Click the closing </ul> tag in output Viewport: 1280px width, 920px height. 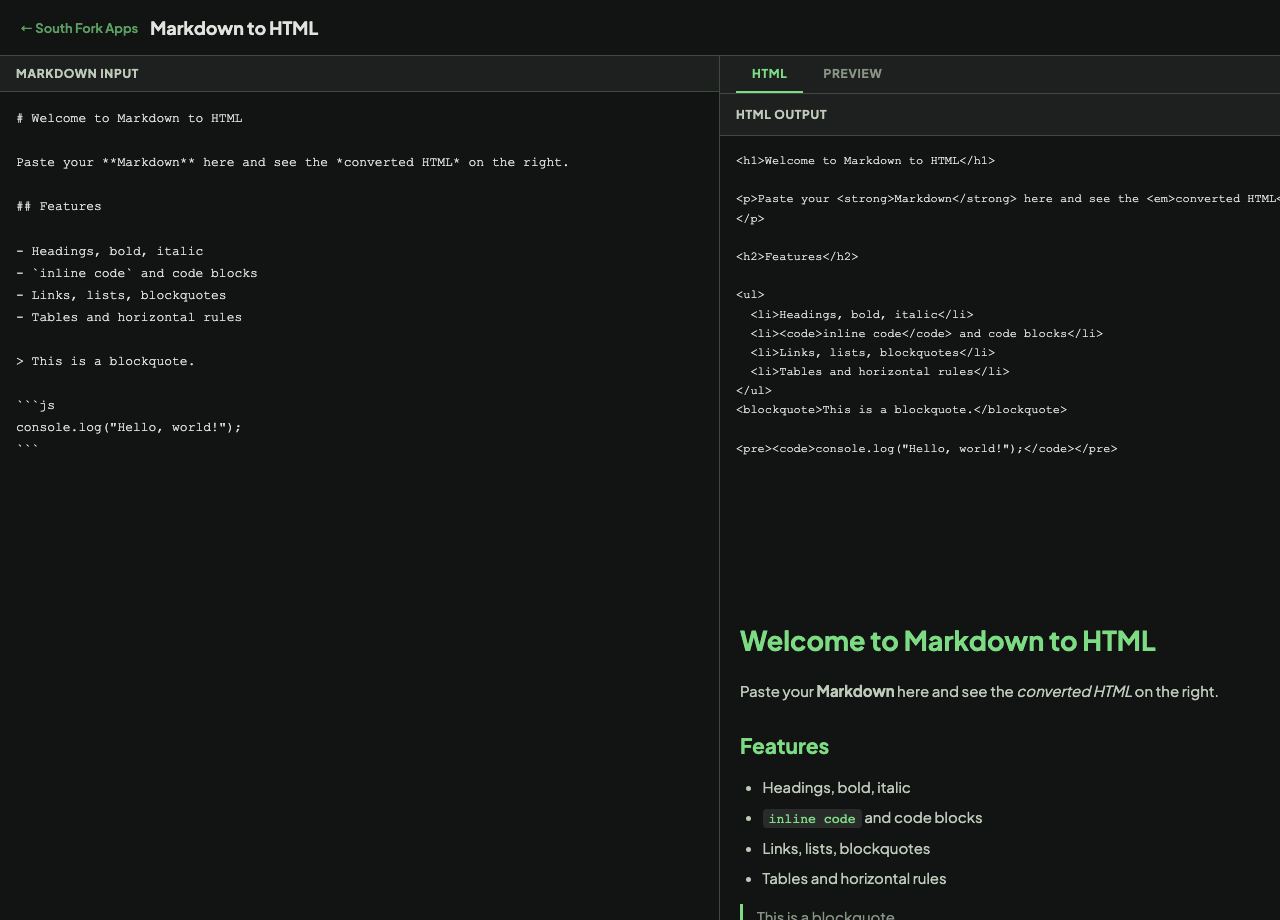point(754,390)
